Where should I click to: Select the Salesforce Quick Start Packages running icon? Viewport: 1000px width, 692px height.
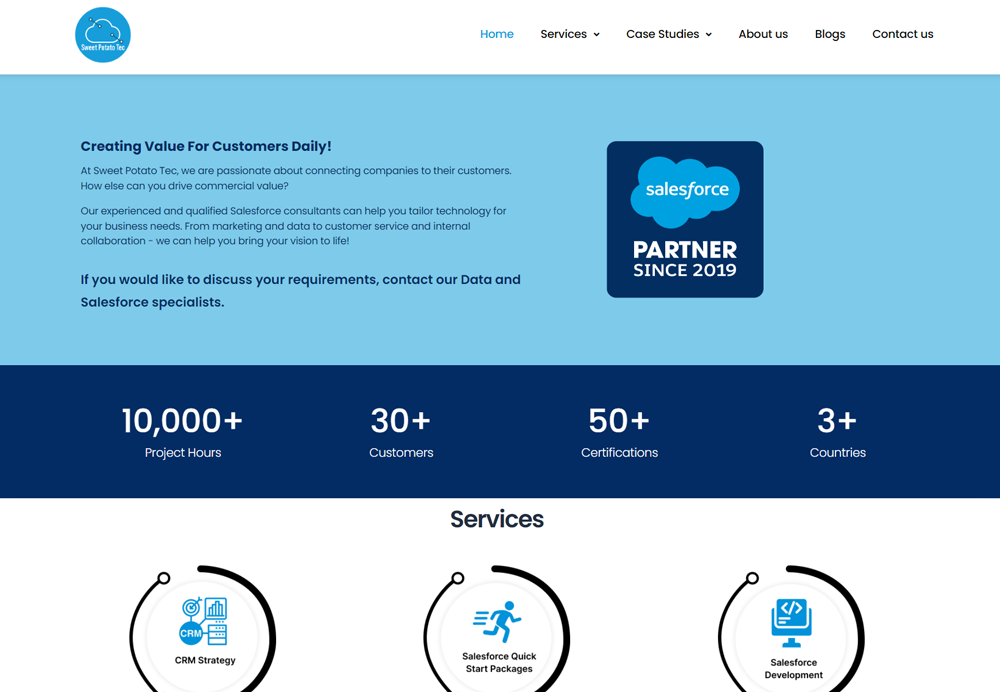tap(497, 621)
